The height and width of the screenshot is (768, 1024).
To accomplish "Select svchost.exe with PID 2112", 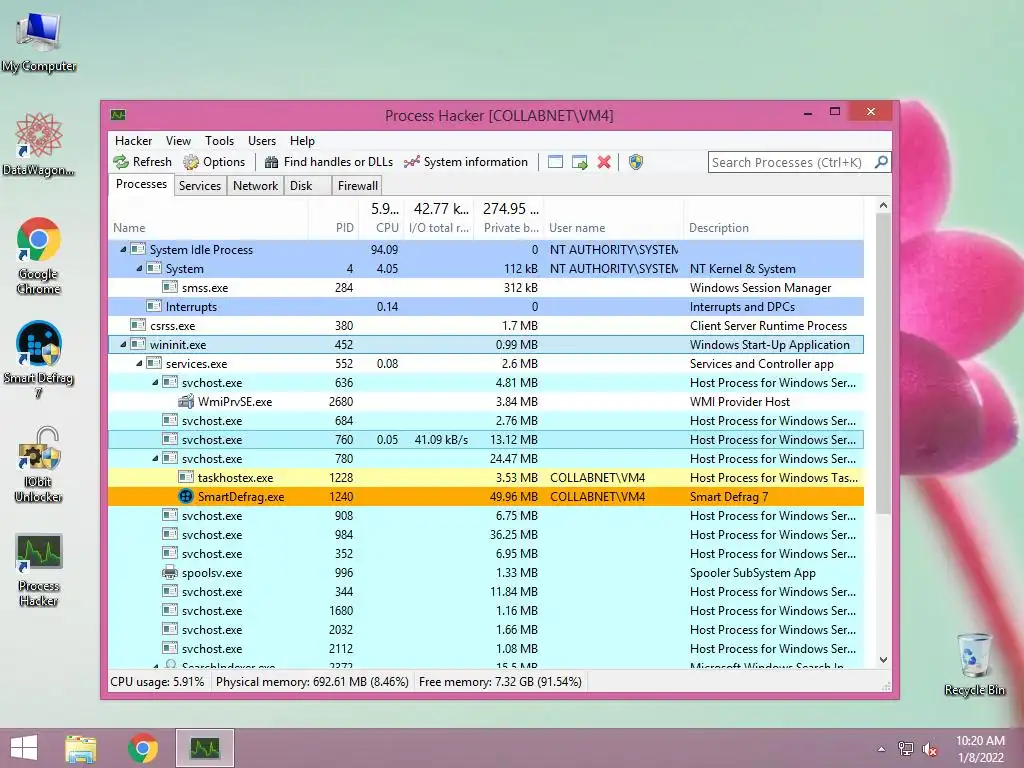I will coord(486,648).
